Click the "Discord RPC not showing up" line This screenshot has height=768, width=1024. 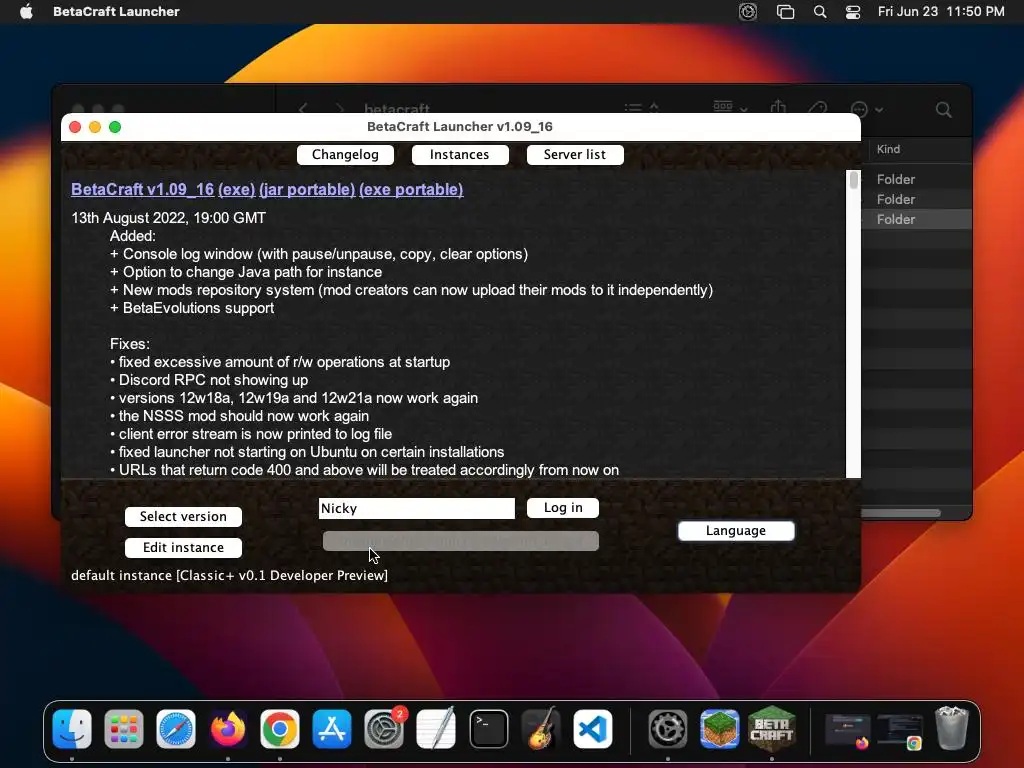click(209, 380)
